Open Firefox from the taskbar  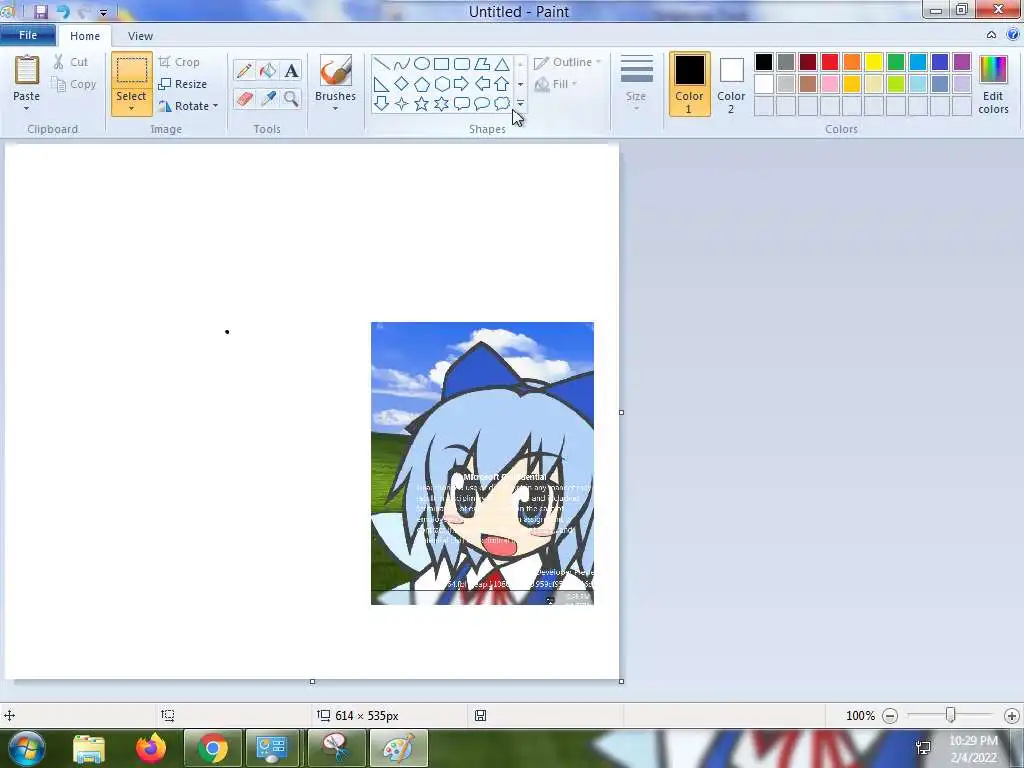[x=151, y=748]
